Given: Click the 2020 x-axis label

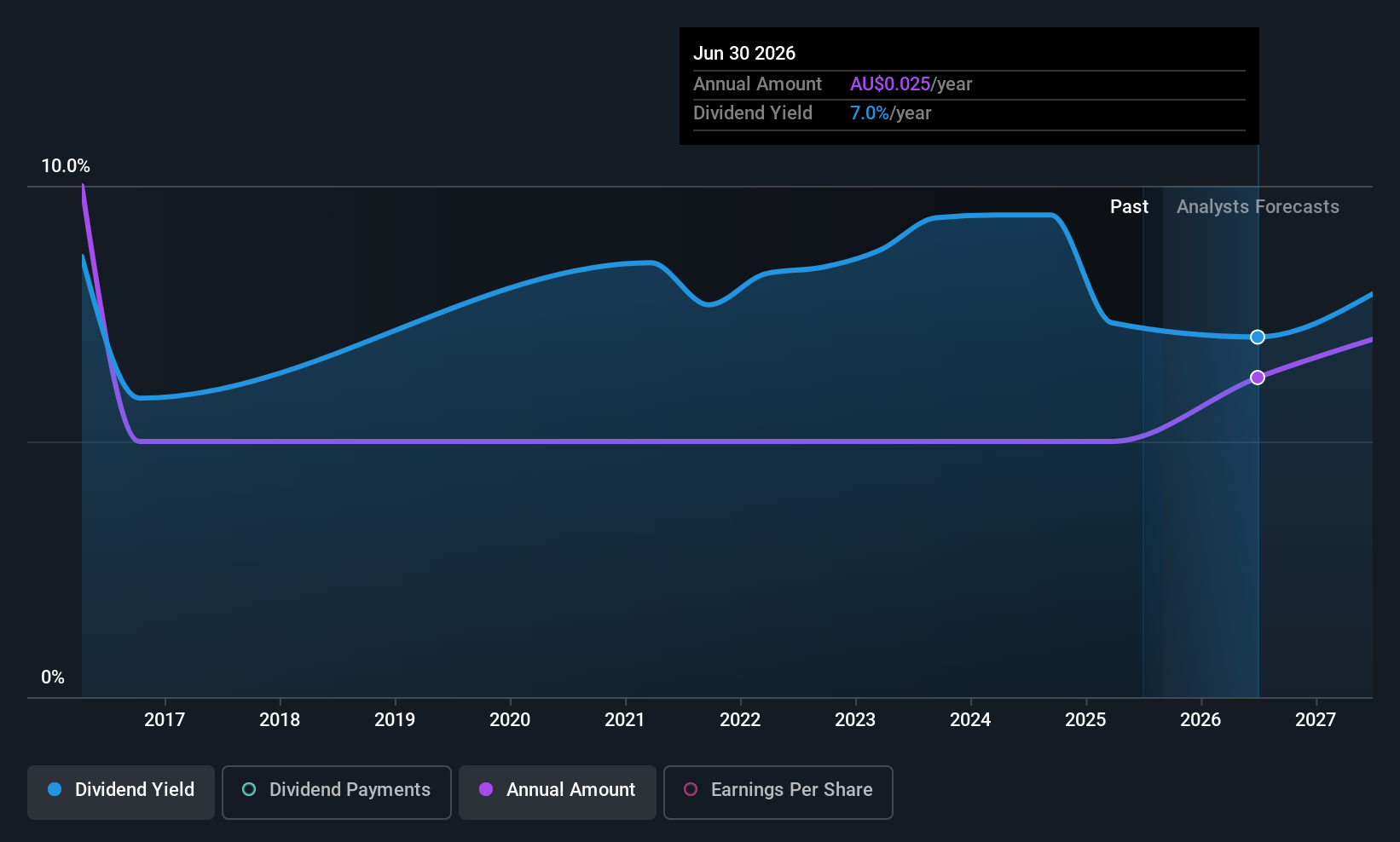Looking at the screenshot, I should coord(510,720).
